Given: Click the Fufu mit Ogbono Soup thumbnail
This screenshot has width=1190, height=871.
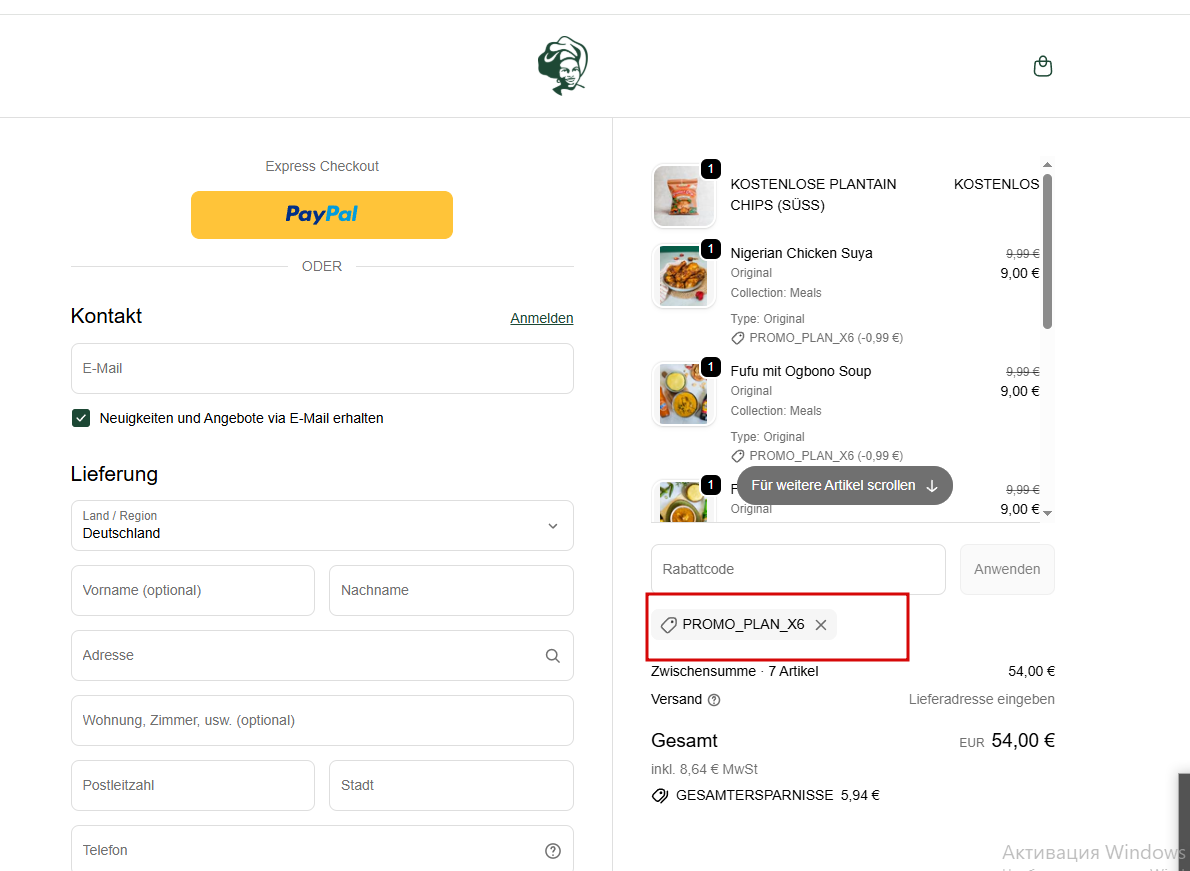Looking at the screenshot, I should 684,394.
